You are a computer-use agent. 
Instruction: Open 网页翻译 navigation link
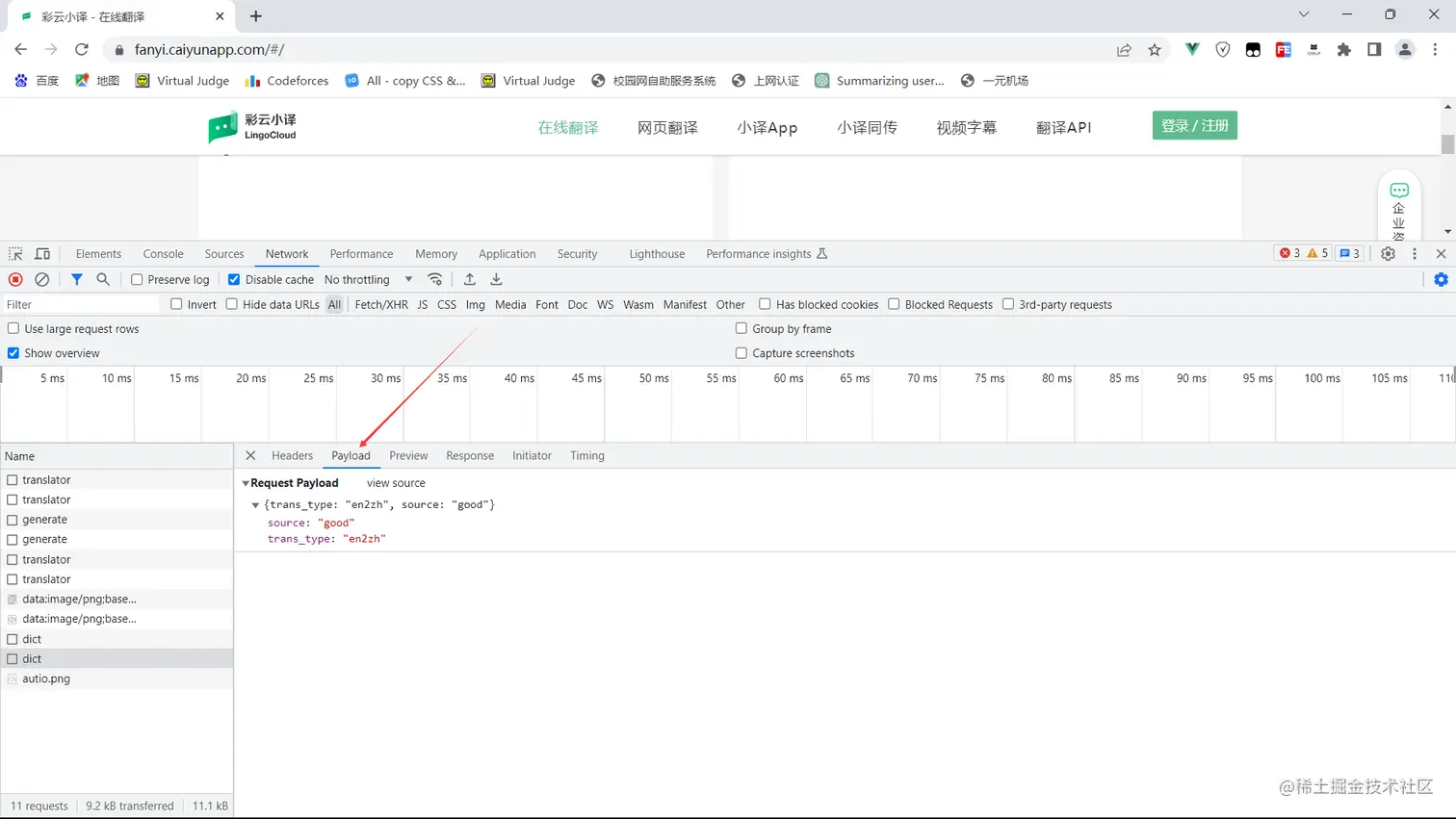click(x=667, y=127)
